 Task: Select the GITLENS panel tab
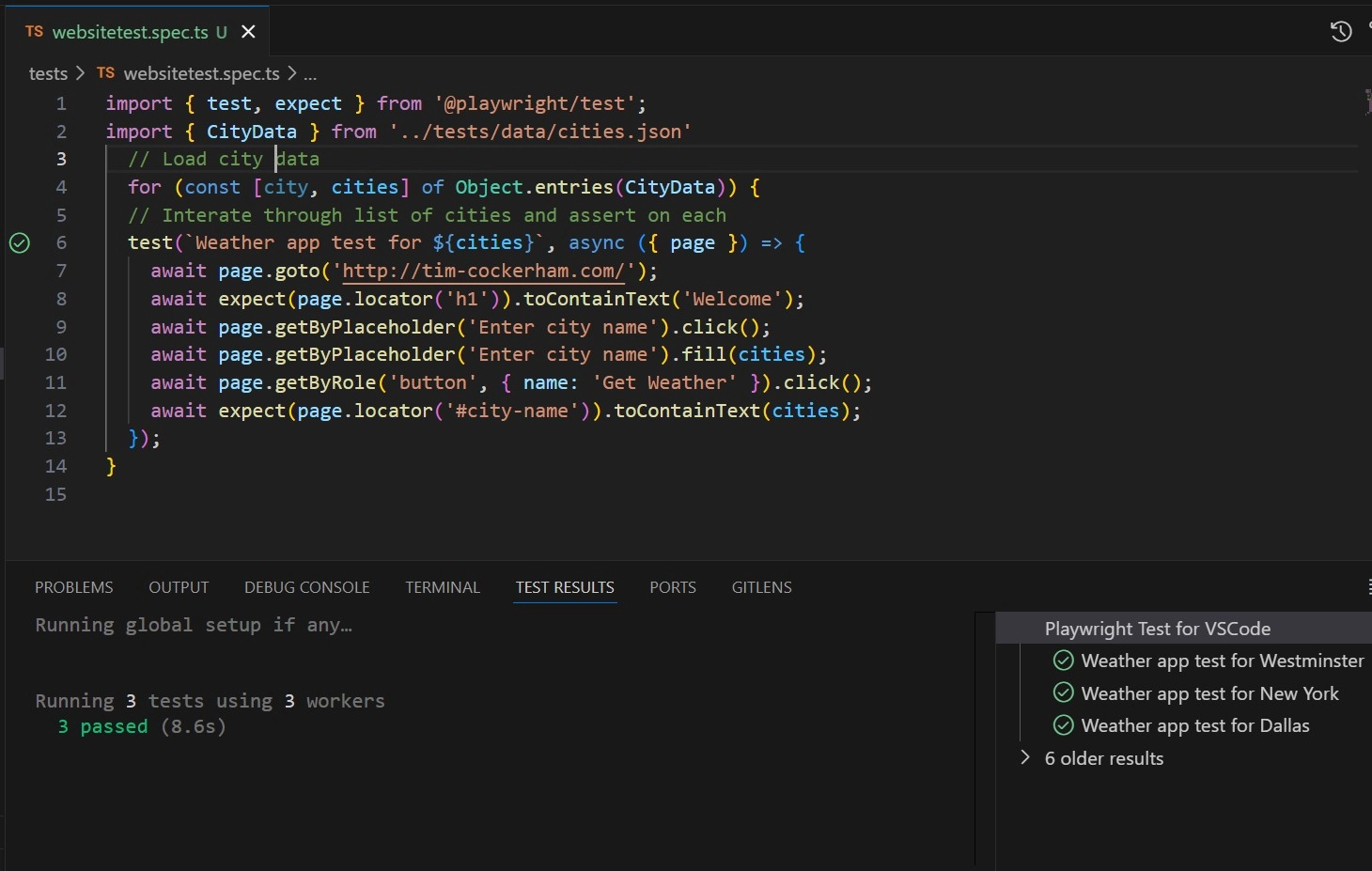pyautogui.click(x=761, y=587)
